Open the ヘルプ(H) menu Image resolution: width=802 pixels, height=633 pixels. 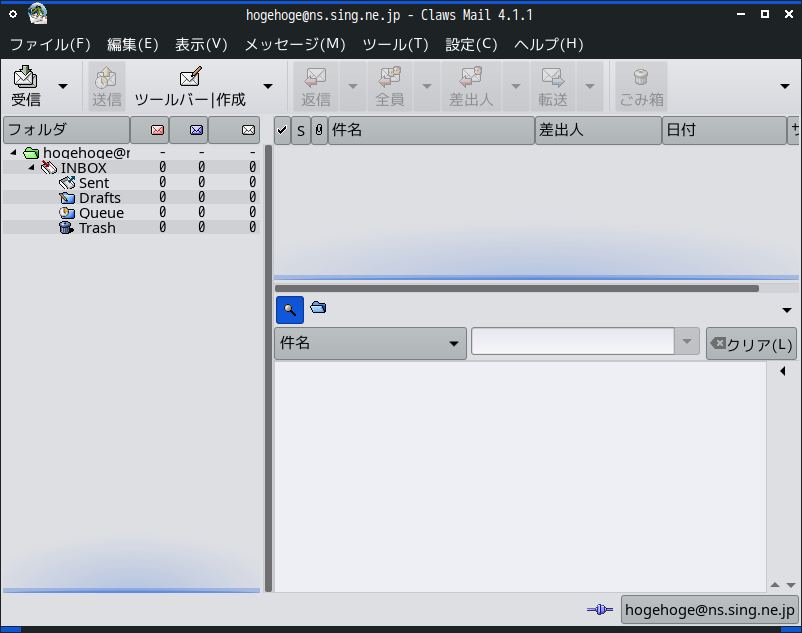click(x=549, y=44)
